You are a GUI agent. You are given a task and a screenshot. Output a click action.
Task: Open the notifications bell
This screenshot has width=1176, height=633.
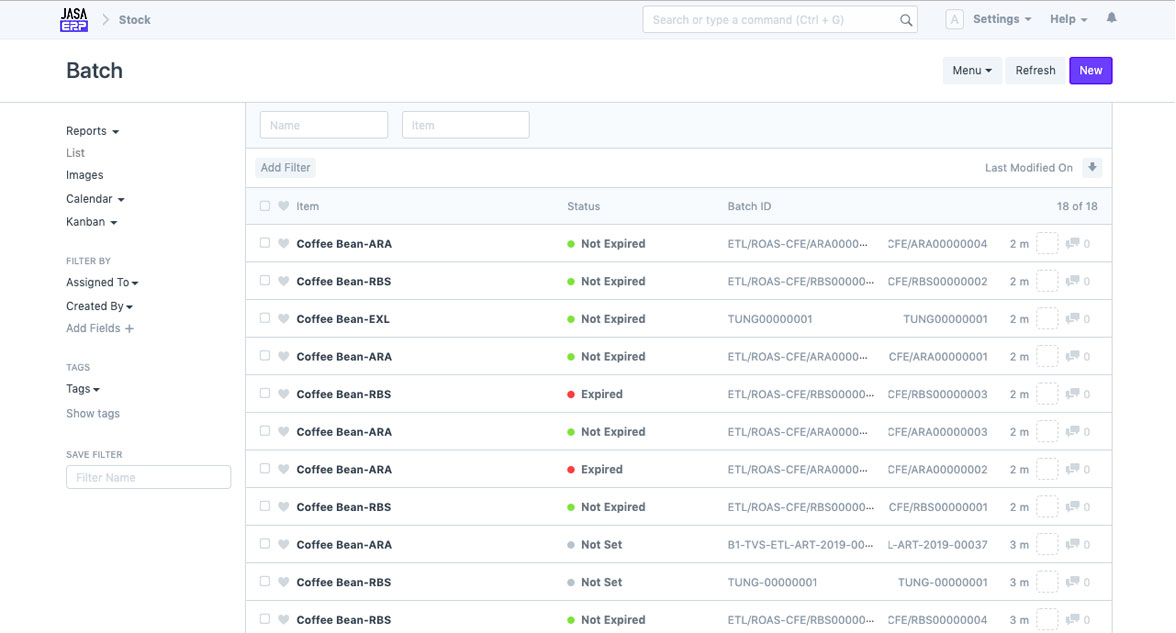[x=1111, y=18]
